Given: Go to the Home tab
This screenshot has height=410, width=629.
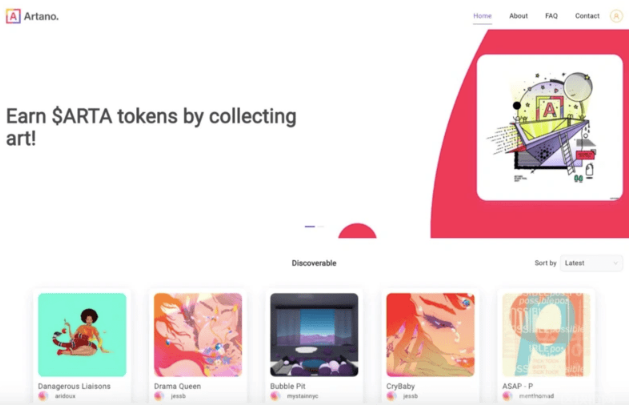Looking at the screenshot, I should point(482,16).
